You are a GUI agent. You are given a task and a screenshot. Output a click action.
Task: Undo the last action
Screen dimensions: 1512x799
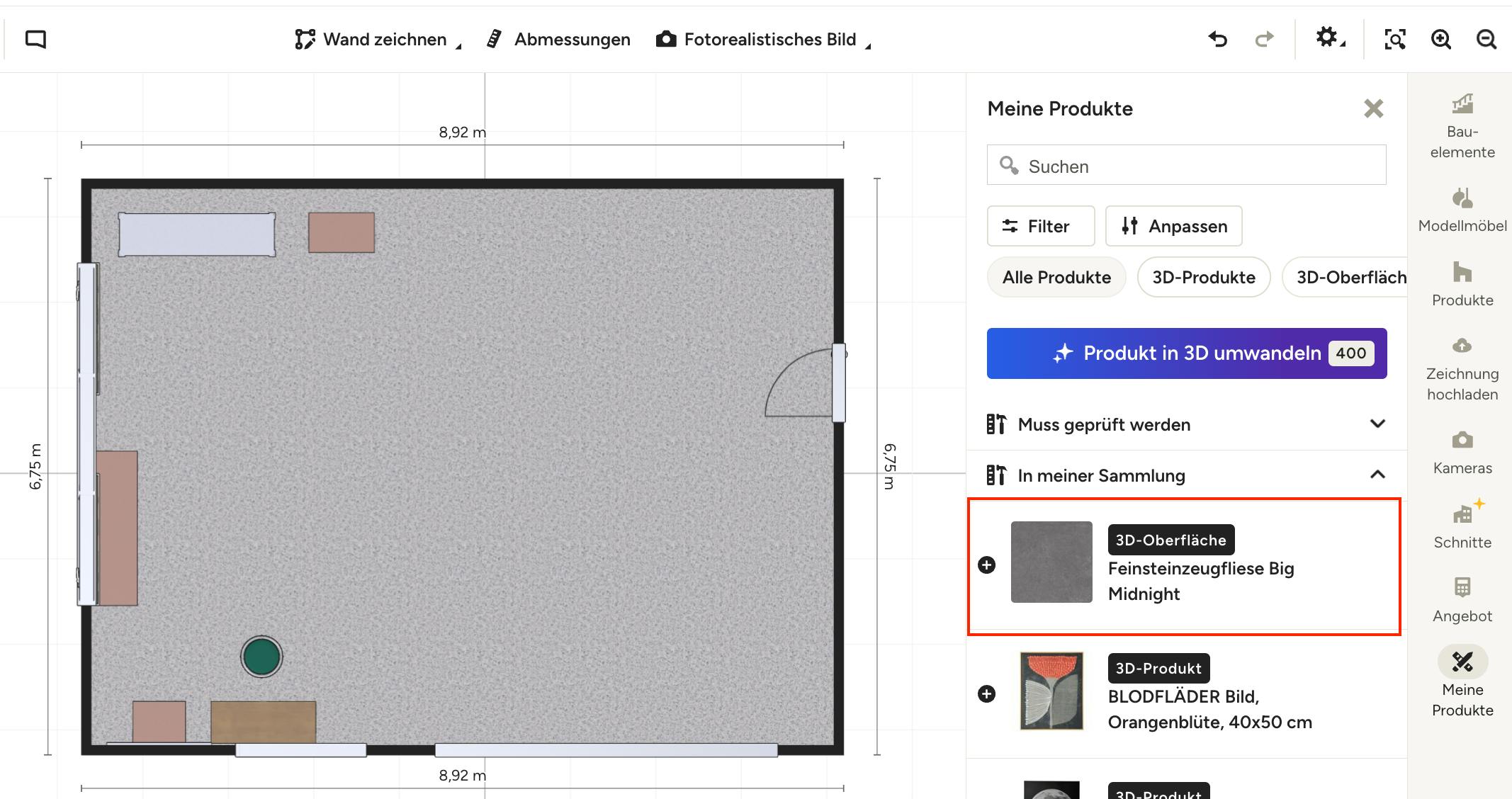click(x=1217, y=39)
